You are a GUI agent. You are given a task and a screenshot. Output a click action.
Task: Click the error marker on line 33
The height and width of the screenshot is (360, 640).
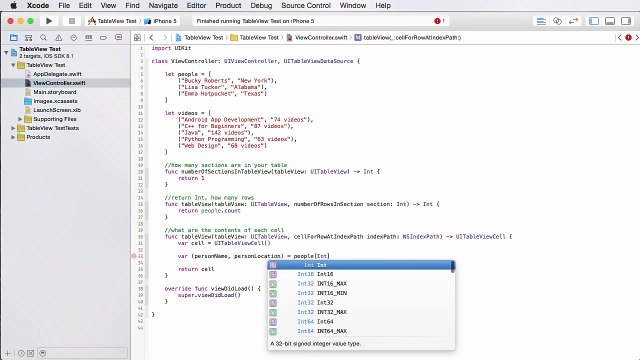pyautogui.click(x=134, y=256)
